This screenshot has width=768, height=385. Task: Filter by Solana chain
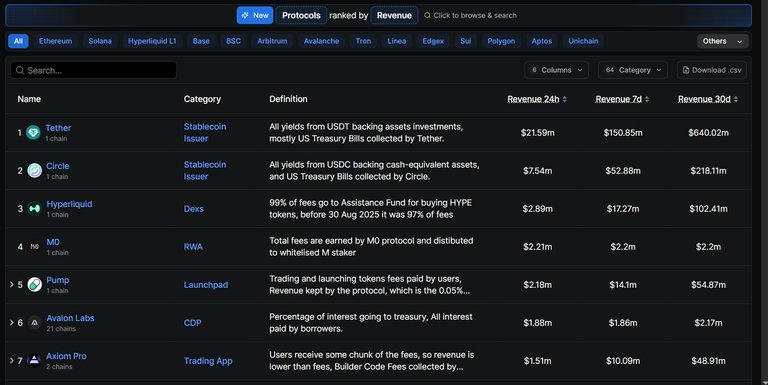point(100,41)
